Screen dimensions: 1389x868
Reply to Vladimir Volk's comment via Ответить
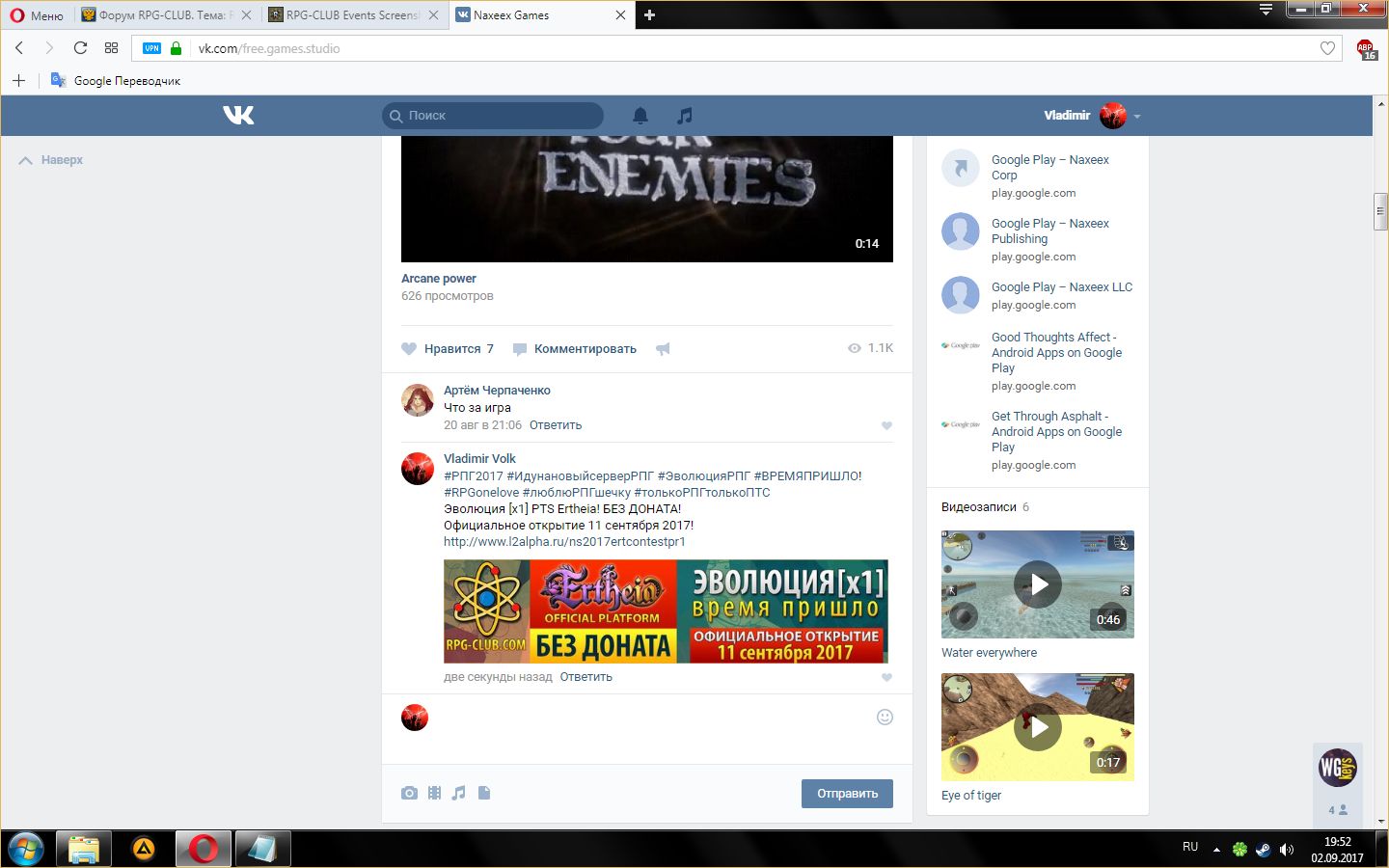tap(586, 677)
